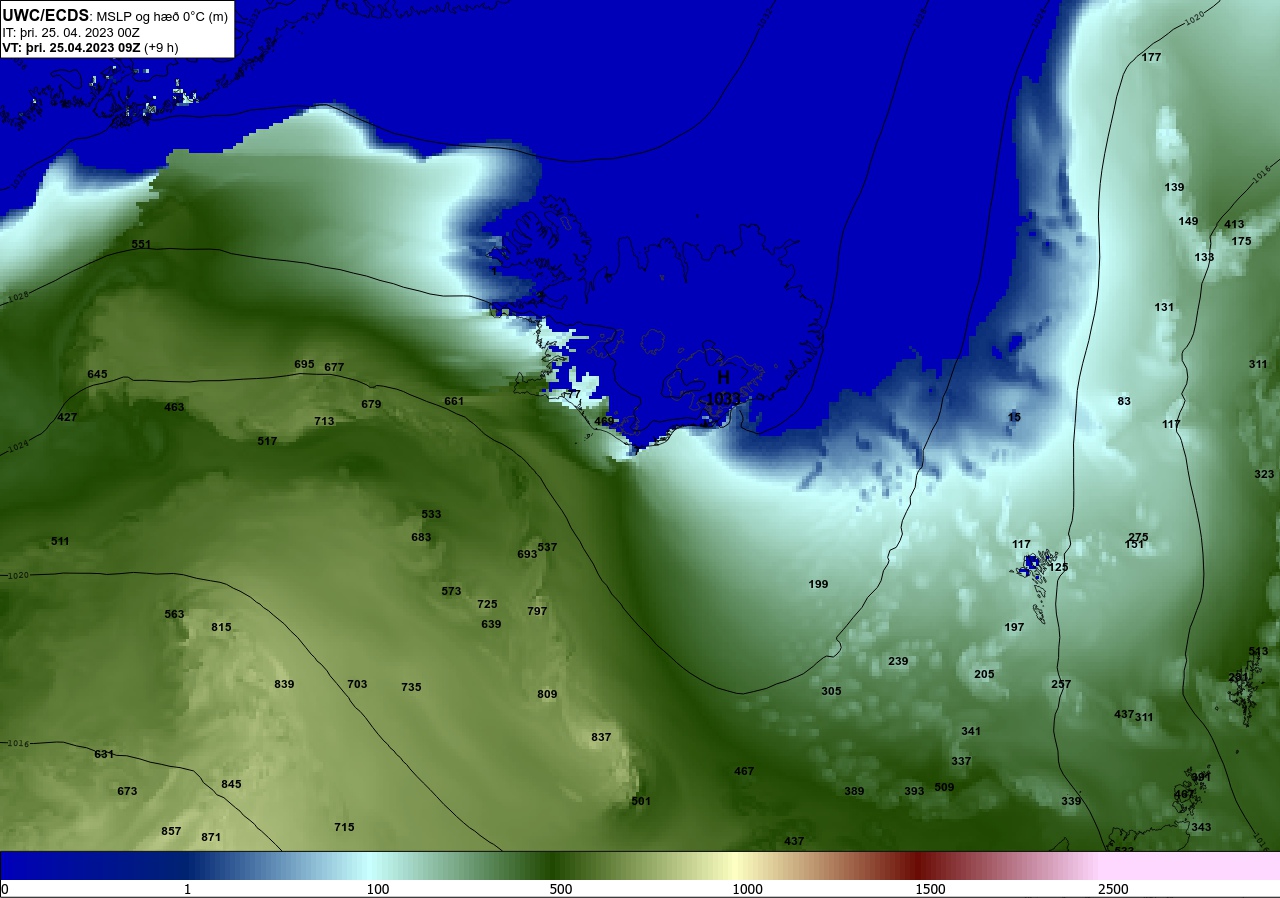Viewport: 1280px width, 898px height.
Task: Click the freezing level value 463
Action: [x=174, y=407]
